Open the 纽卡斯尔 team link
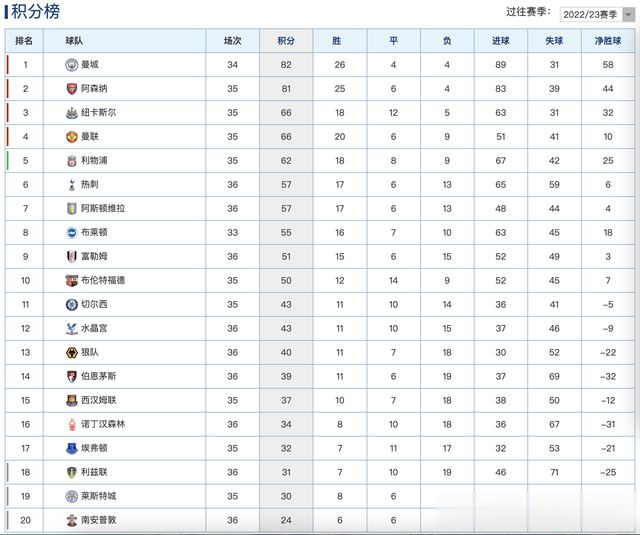The height and width of the screenshot is (535, 640). point(98,113)
